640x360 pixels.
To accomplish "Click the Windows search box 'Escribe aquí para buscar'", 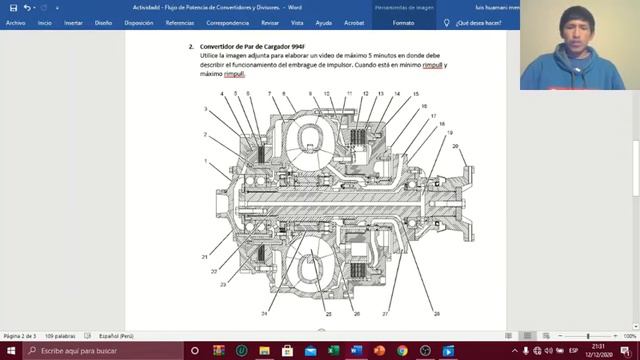I will [x=103, y=351].
